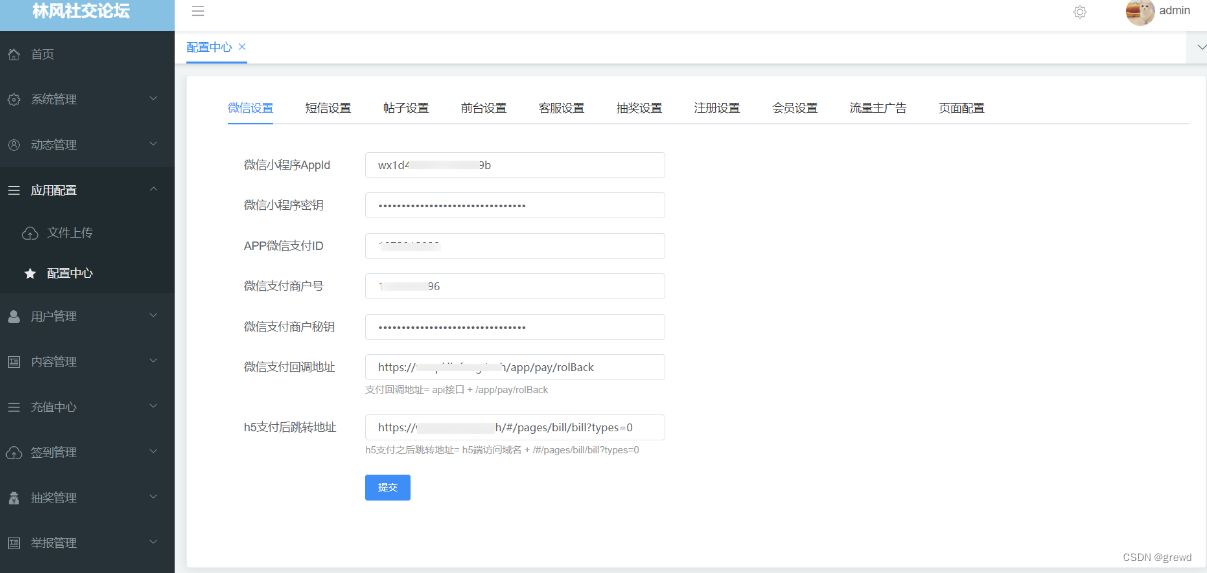Image resolution: width=1207 pixels, height=573 pixels.
Task: Click the 配置中心 page tab label
Action: 209,47
